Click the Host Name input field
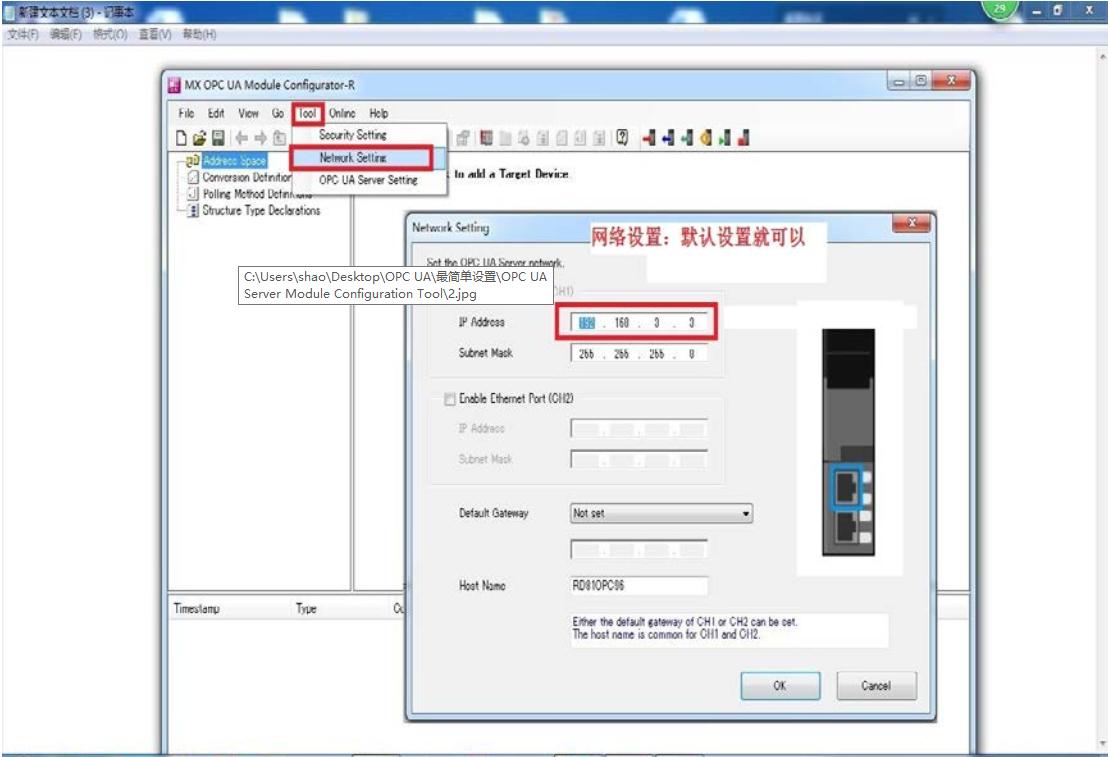The image size is (1108, 757). pos(638,586)
